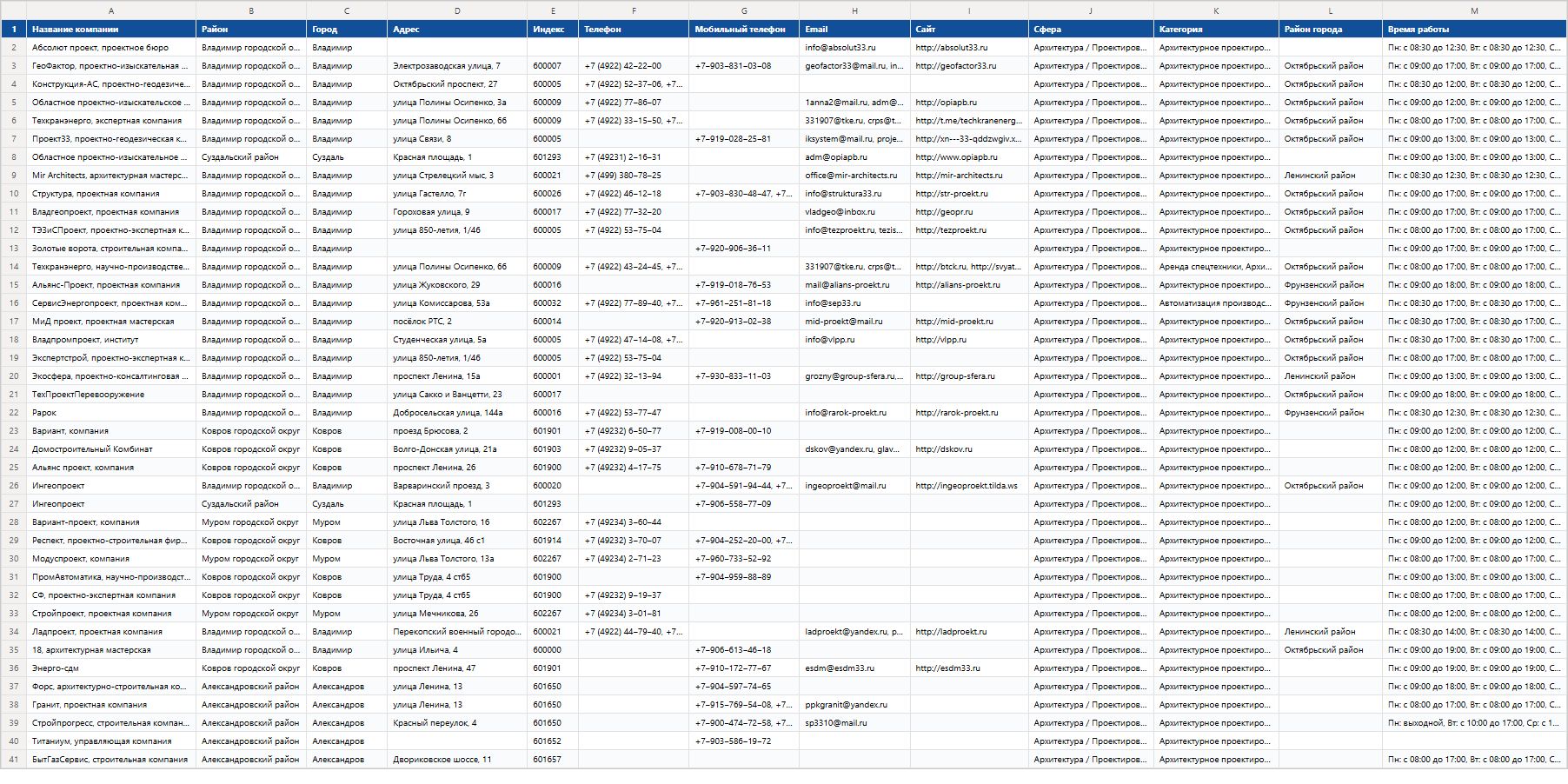The width and height of the screenshot is (1568, 784).
Task: Select mobile number '+7–920–906–36–11'
Action: 744,249
